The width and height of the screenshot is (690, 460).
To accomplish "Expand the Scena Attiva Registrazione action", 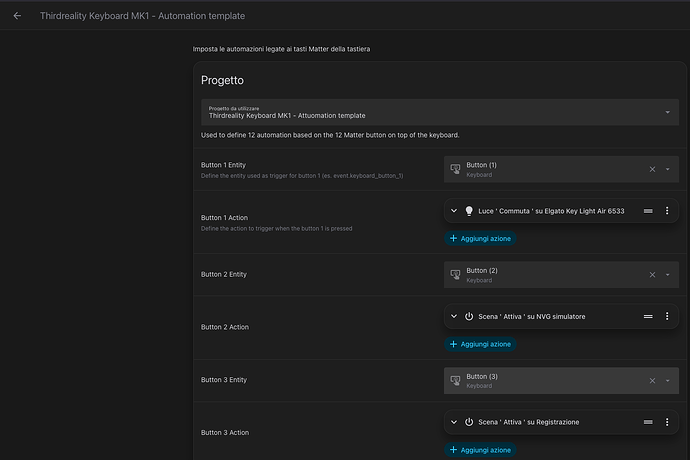I will 454,422.
